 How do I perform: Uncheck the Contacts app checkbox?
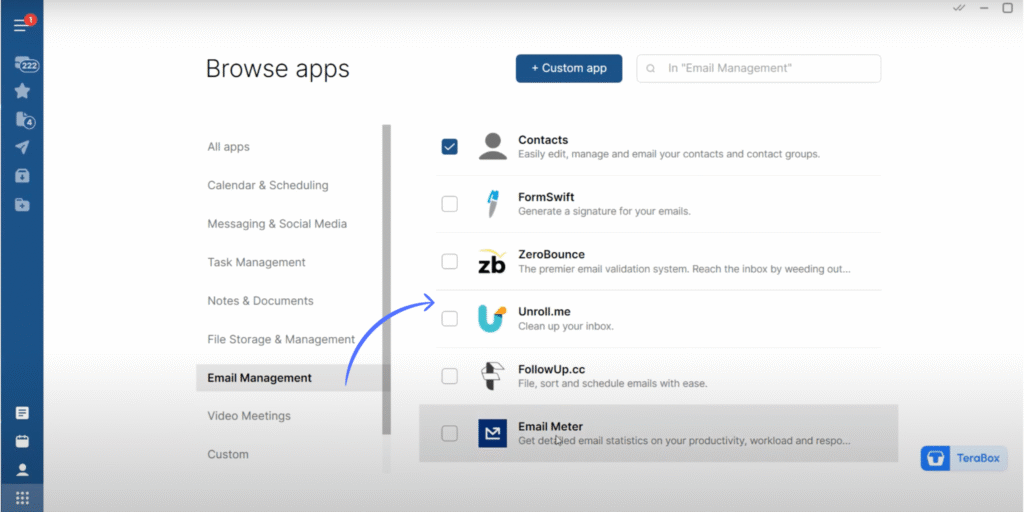pos(449,147)
